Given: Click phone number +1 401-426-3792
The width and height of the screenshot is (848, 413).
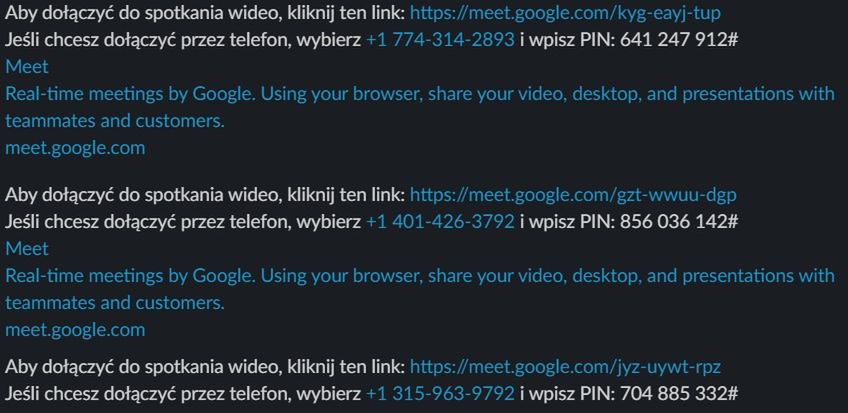Looking at the screenshot, I should (440, 221).
